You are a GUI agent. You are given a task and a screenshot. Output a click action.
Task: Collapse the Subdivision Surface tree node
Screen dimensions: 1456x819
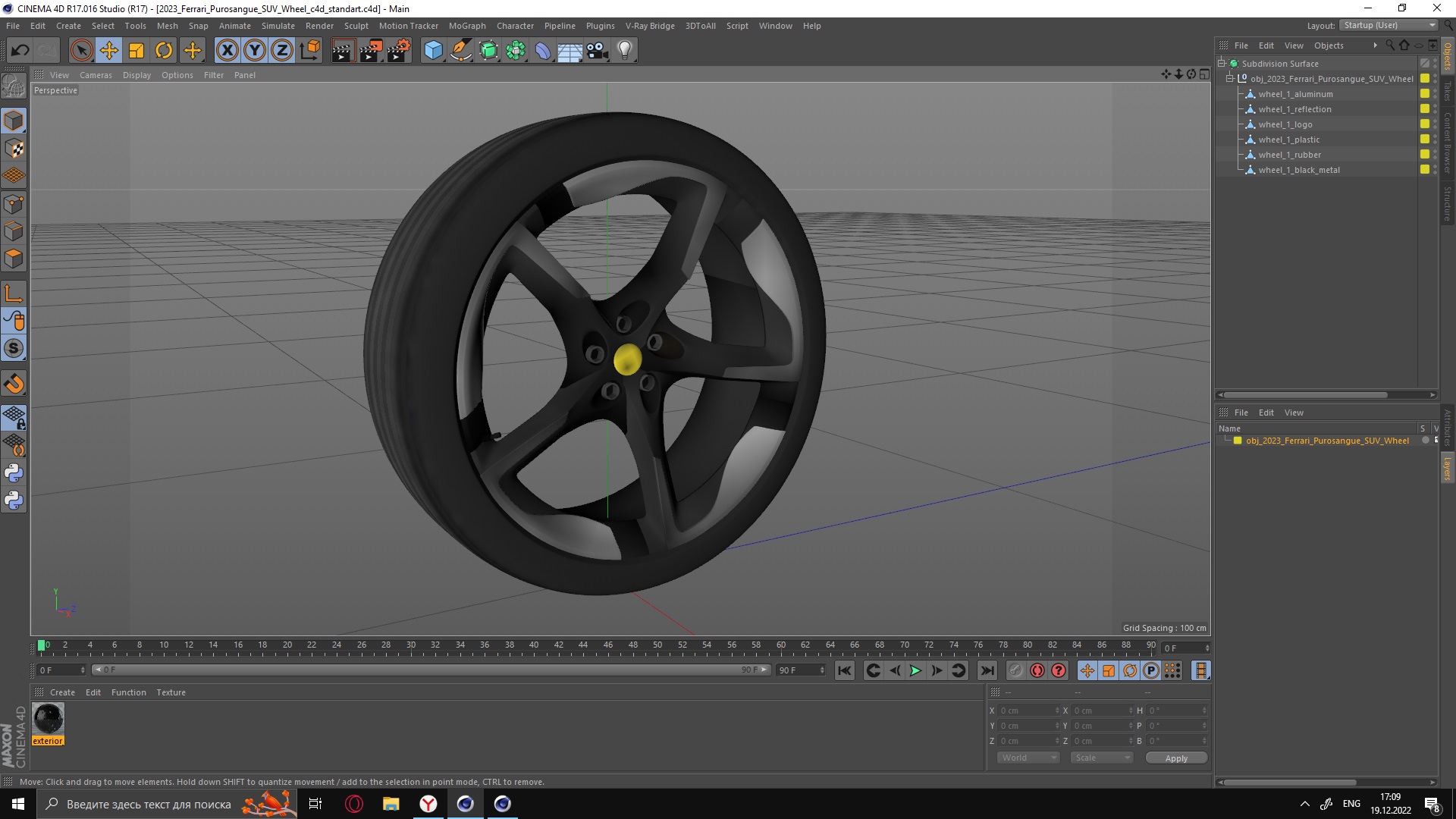pyautogui.click(x=1222, y=64)
